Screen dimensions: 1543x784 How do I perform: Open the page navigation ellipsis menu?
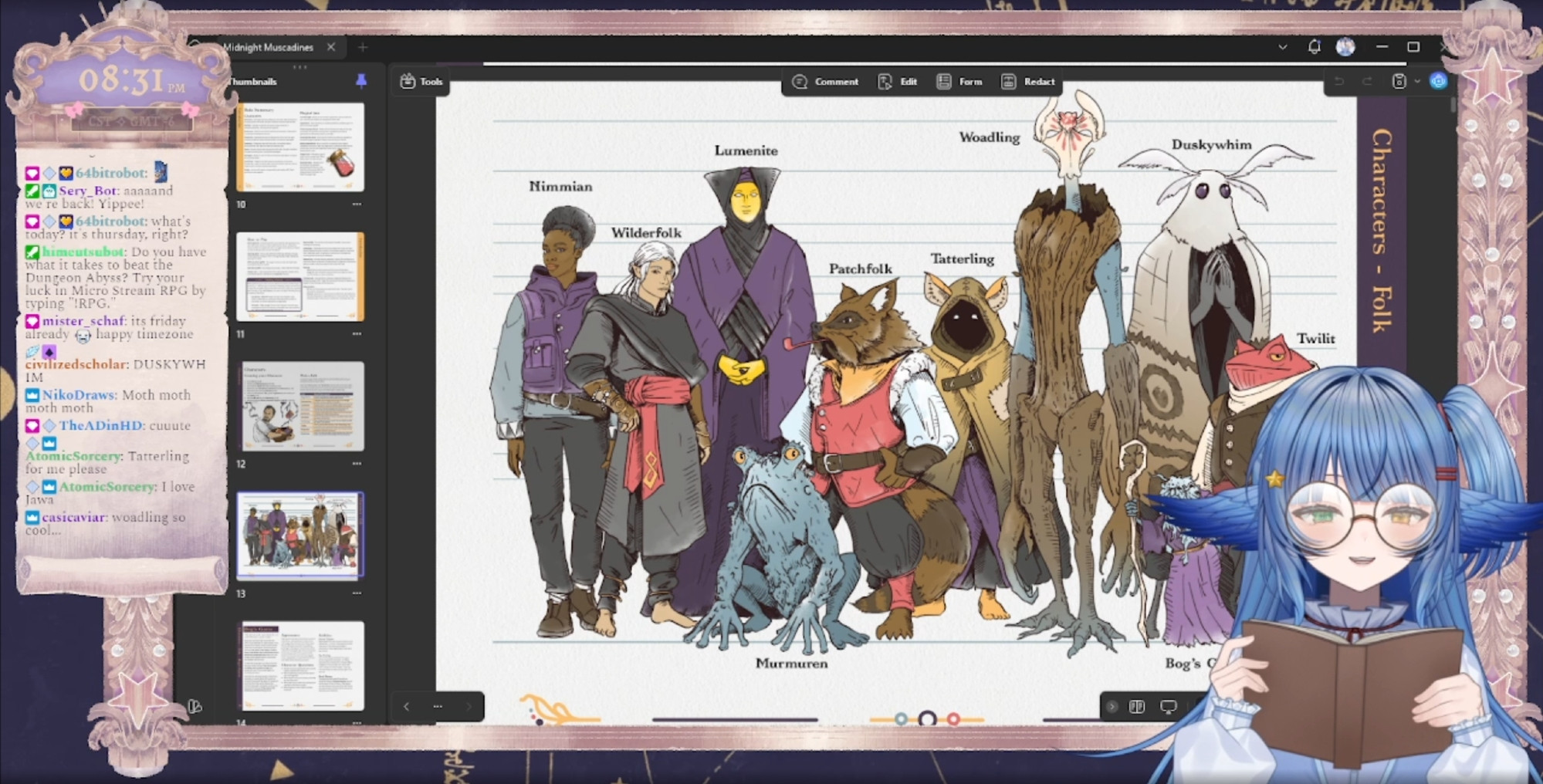tap(438, 706)
